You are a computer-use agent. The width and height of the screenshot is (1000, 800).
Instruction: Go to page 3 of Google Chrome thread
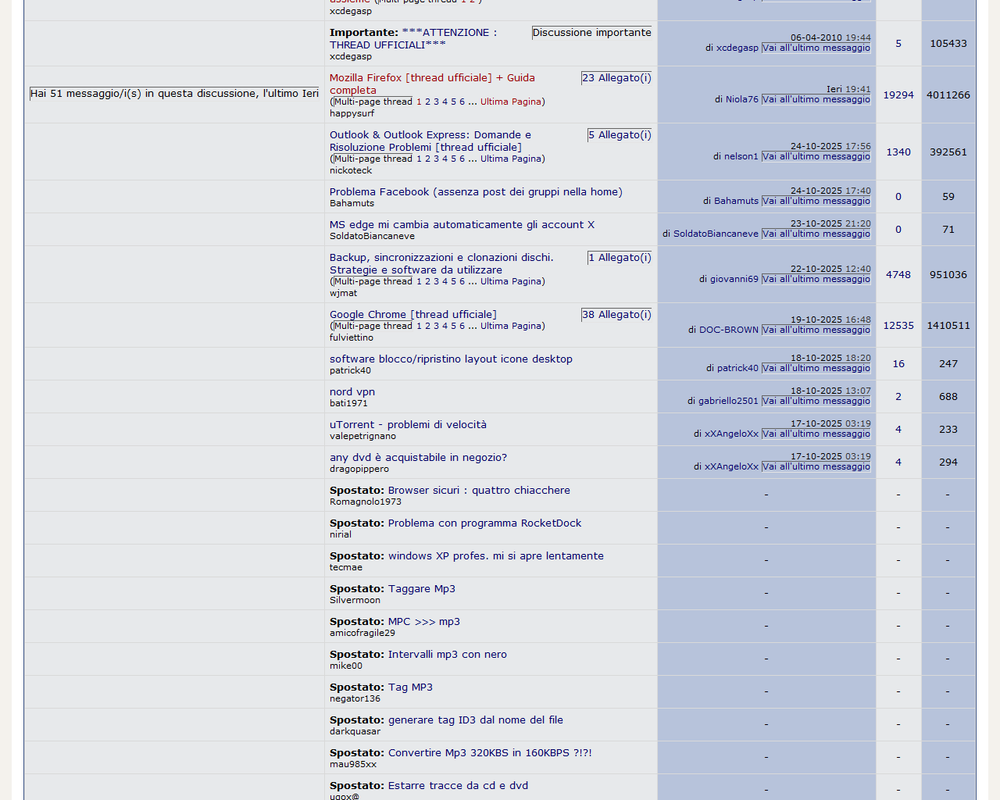click(x=436, y=326)
